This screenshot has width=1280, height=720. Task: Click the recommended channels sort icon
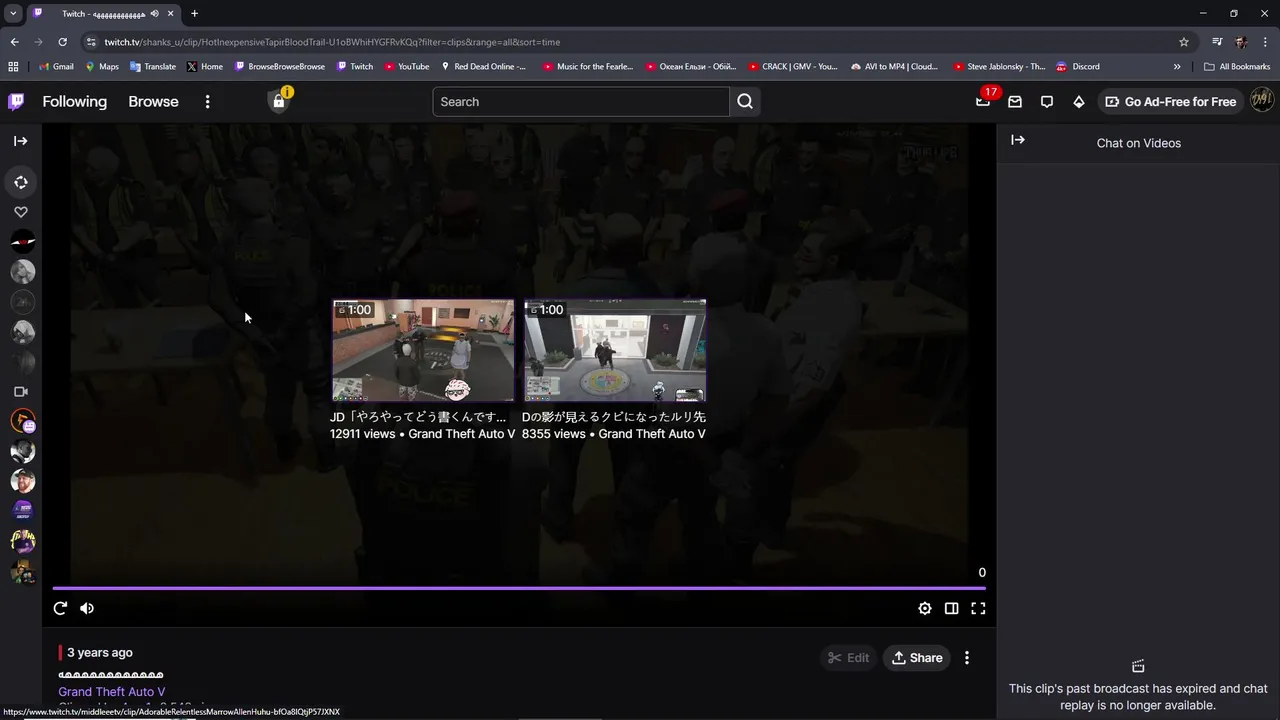[21, 182]
